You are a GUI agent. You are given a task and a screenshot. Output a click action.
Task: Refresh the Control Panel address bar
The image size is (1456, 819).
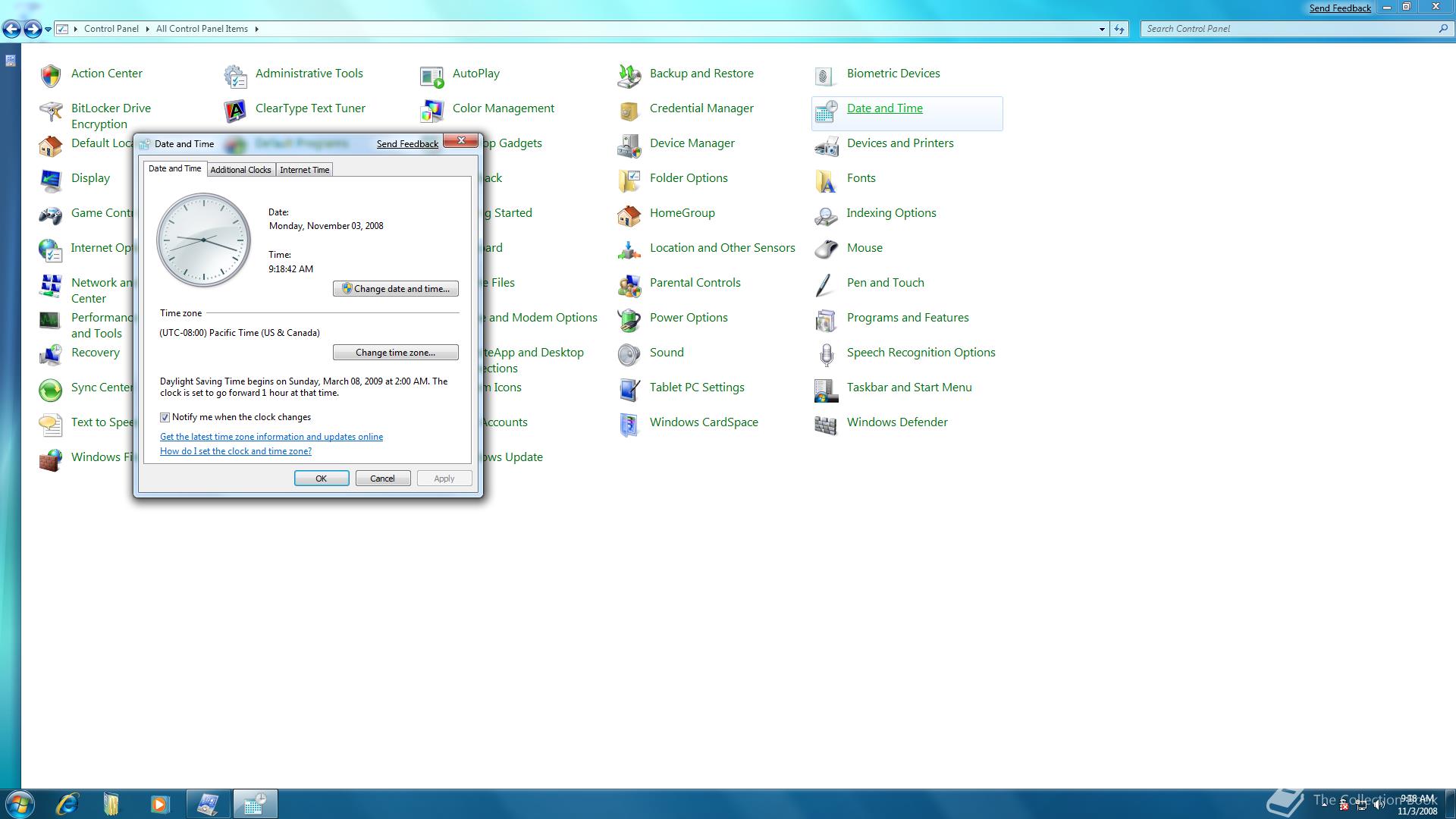(1119, 29)
